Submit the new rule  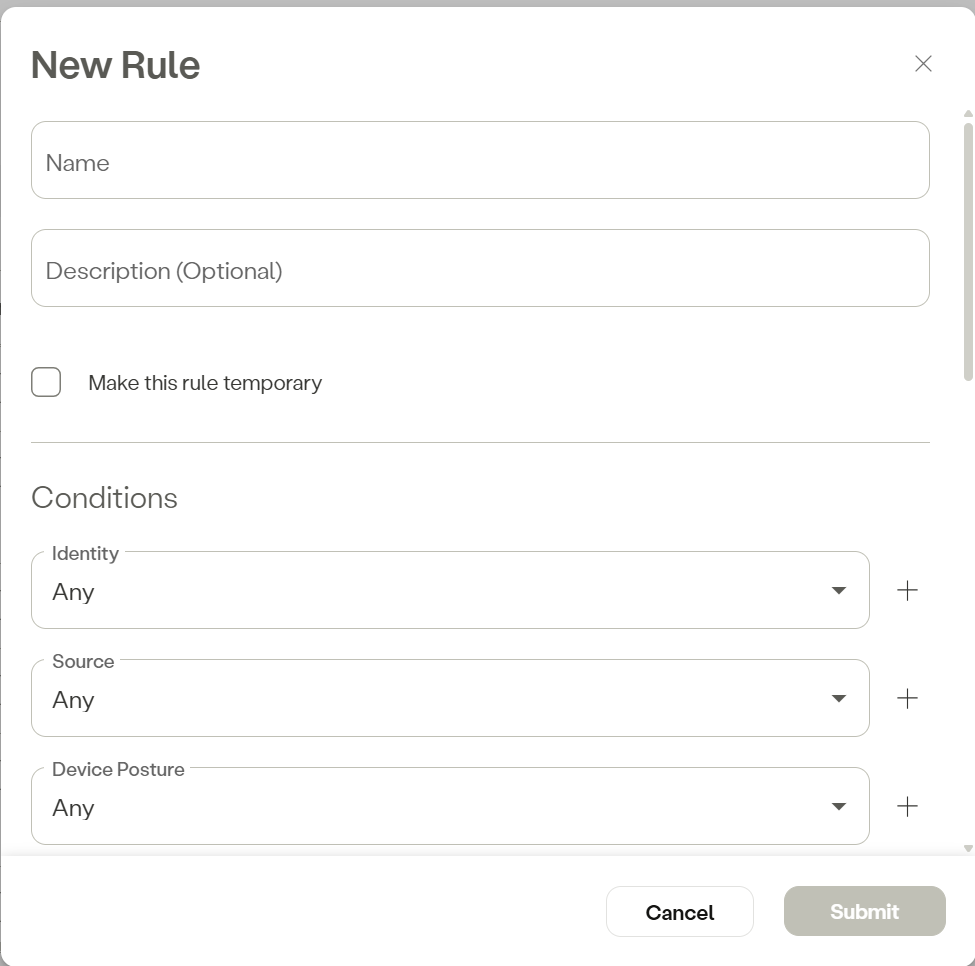pyautogui.click(x=864, y=911)
